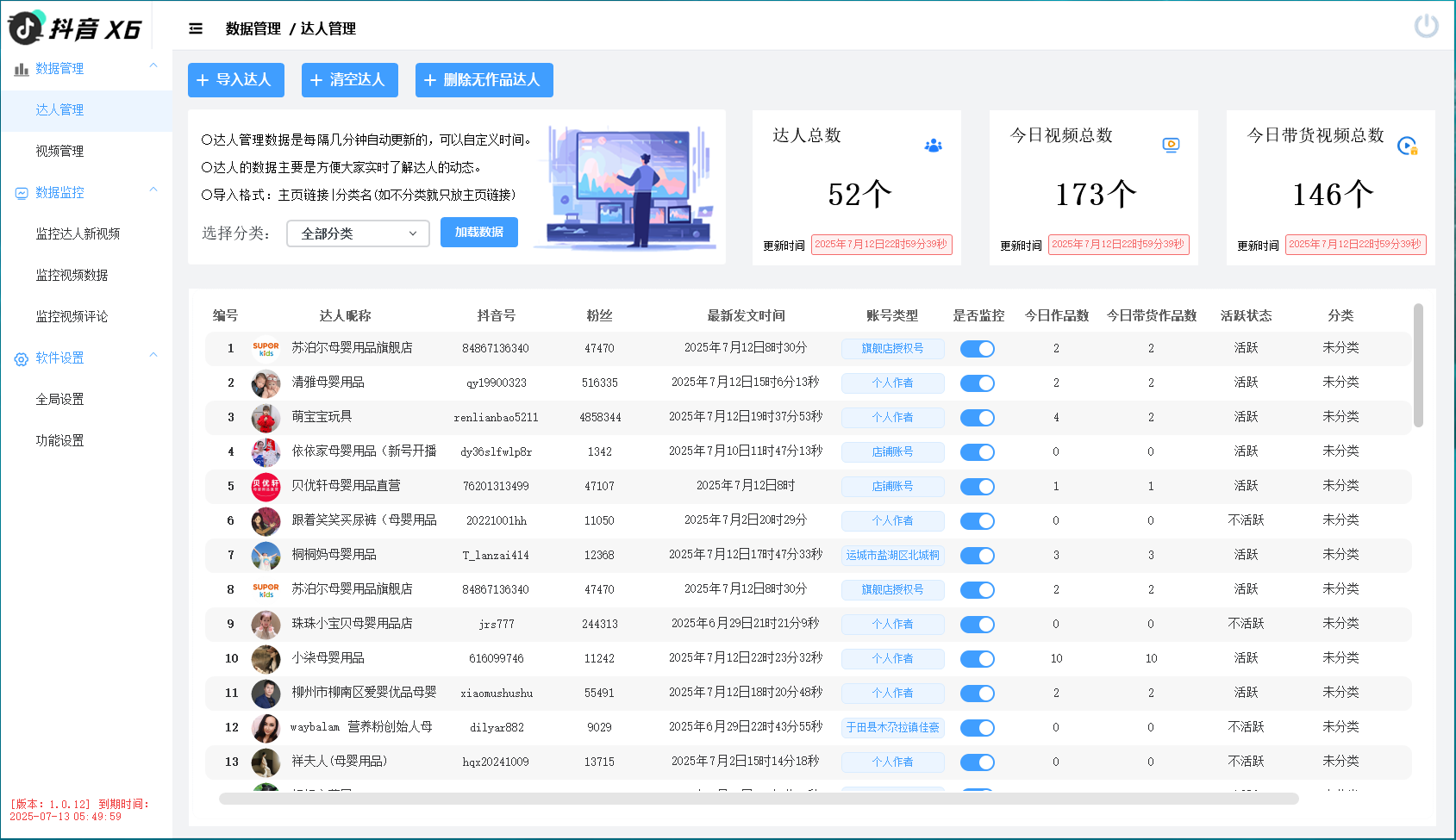Toggle monitoring switch for 桐桐妈母婴用品

(978, 556)
